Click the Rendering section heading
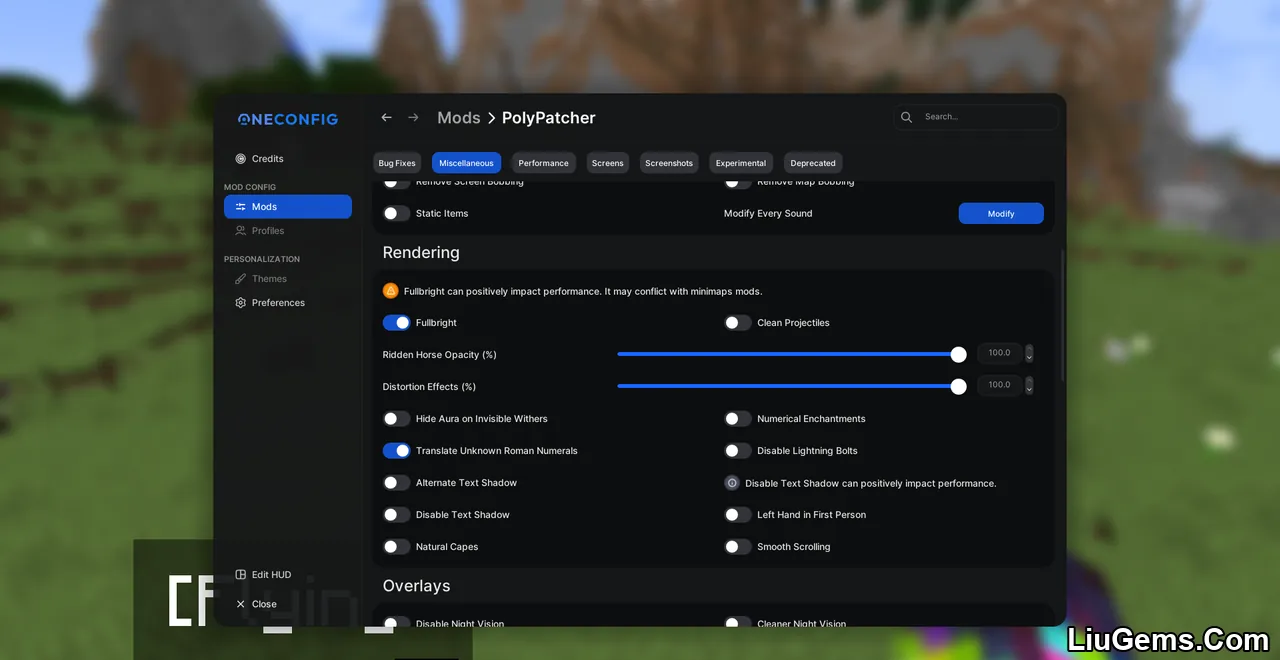1280x660 pixels. tap(421, 253)
